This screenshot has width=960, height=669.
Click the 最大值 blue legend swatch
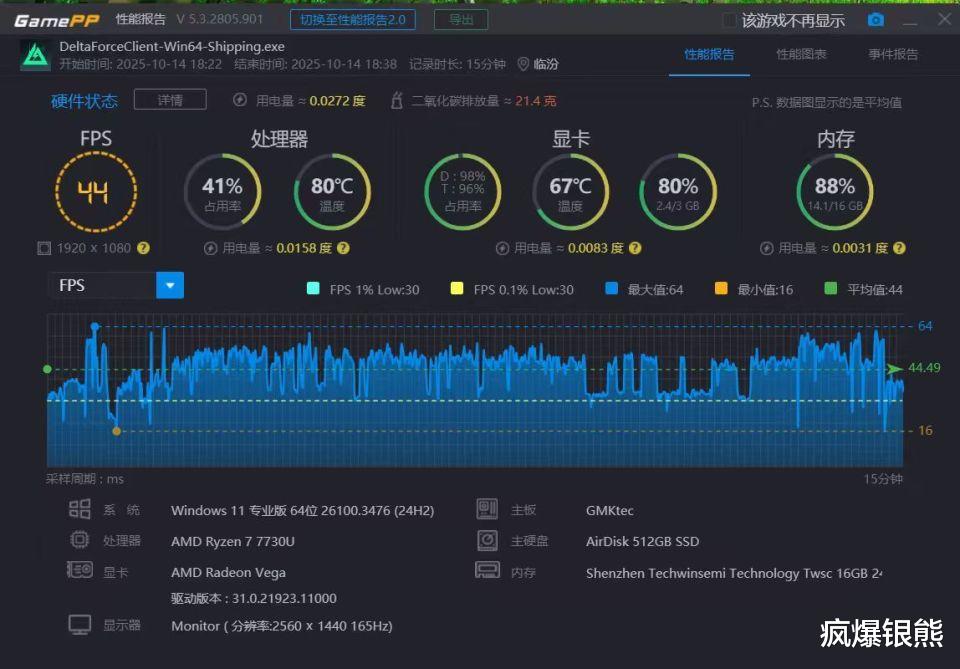point(611,288)
